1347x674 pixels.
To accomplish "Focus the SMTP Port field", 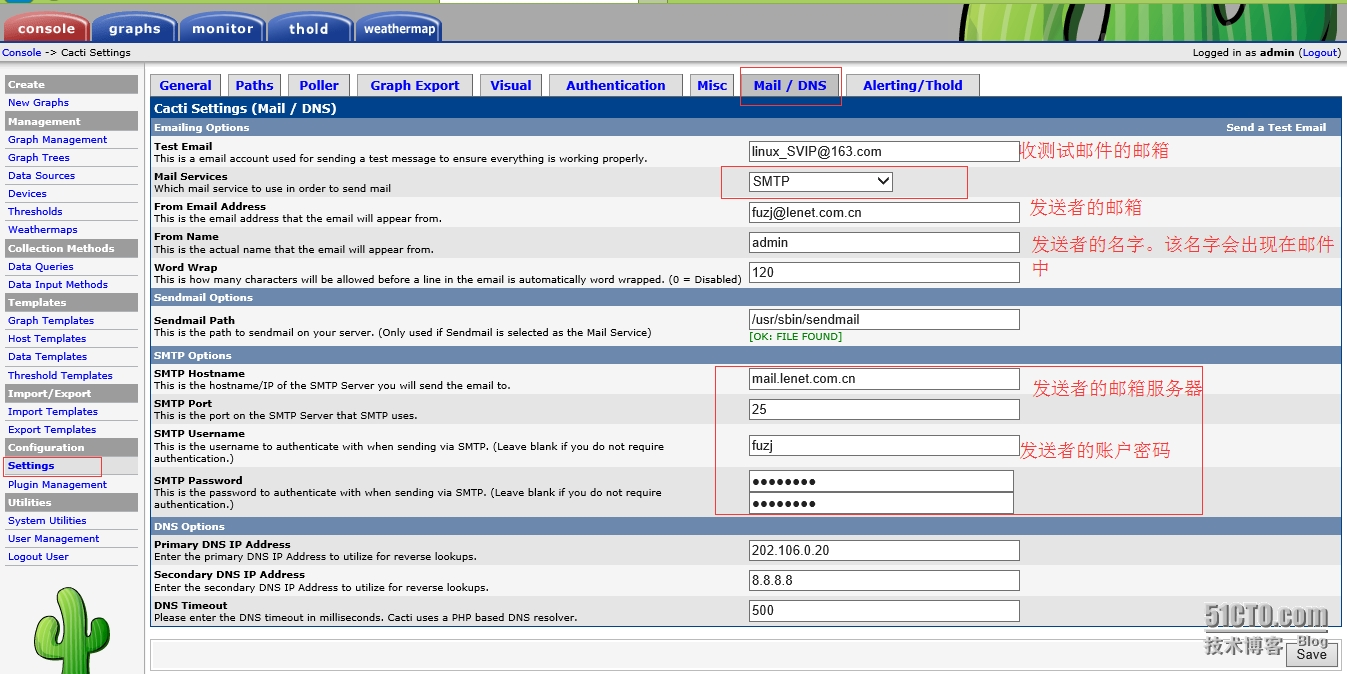I will pos(884,409).
